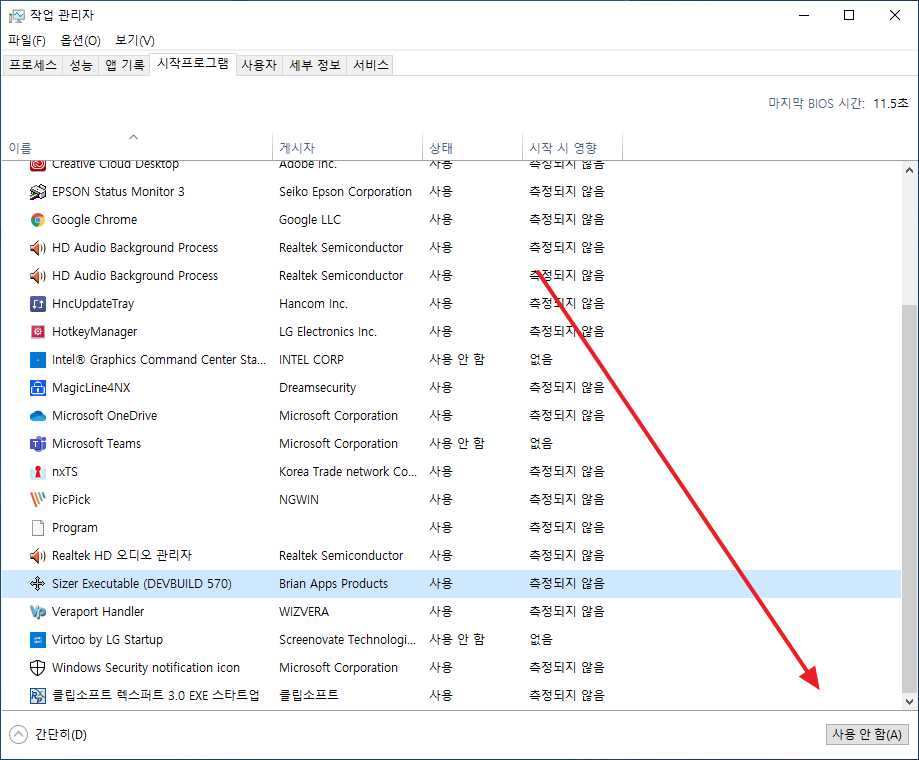Open the 보기(V) menu
This screenshot has height=760, width=919.
tap(135, 40)
